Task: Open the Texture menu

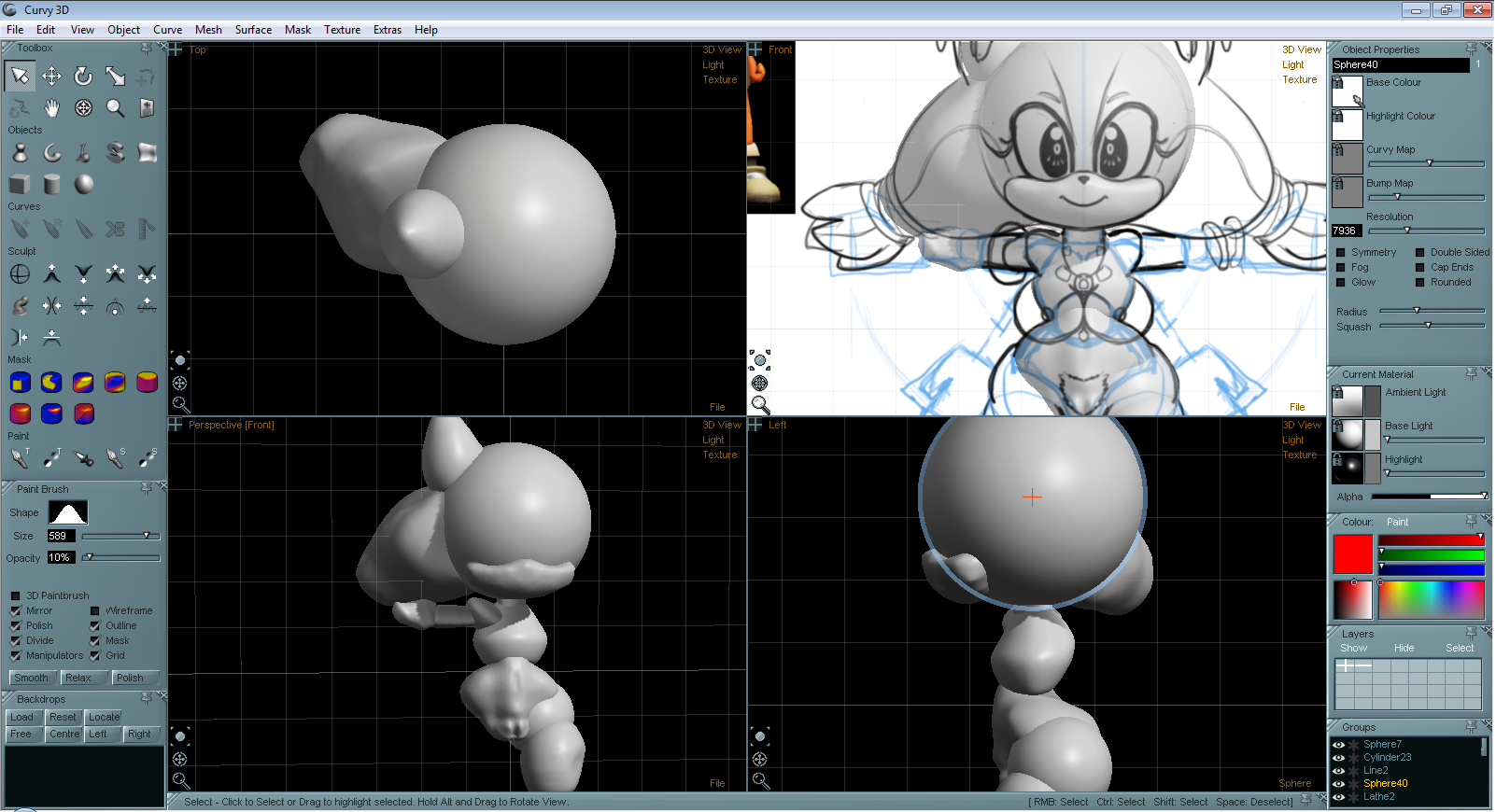Action: click(x=342, y=30)
